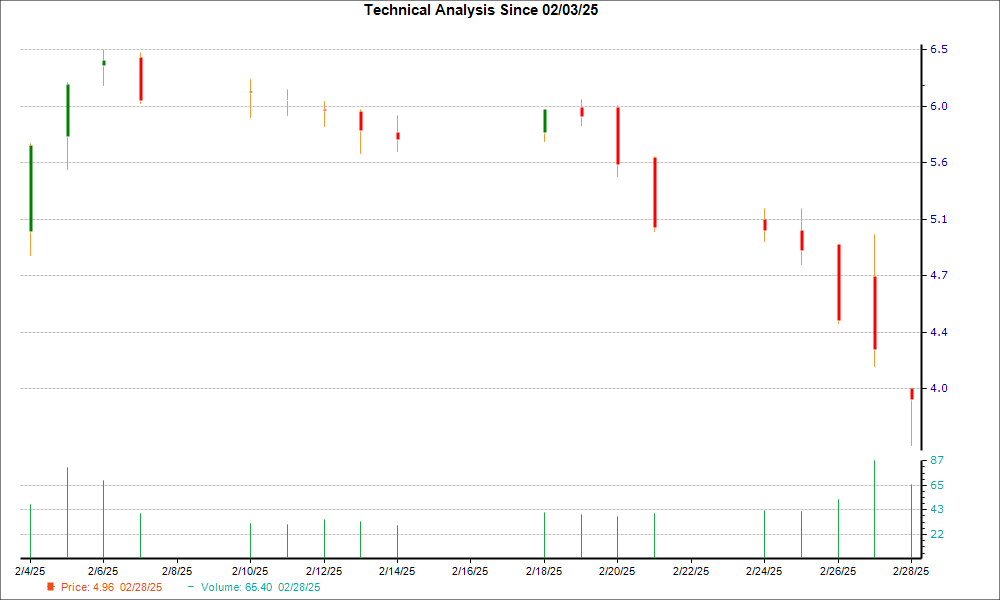The height and width of the screenshot is (600, 1000).
Task: Select the 2/28/25 date label
Action: 909,571
